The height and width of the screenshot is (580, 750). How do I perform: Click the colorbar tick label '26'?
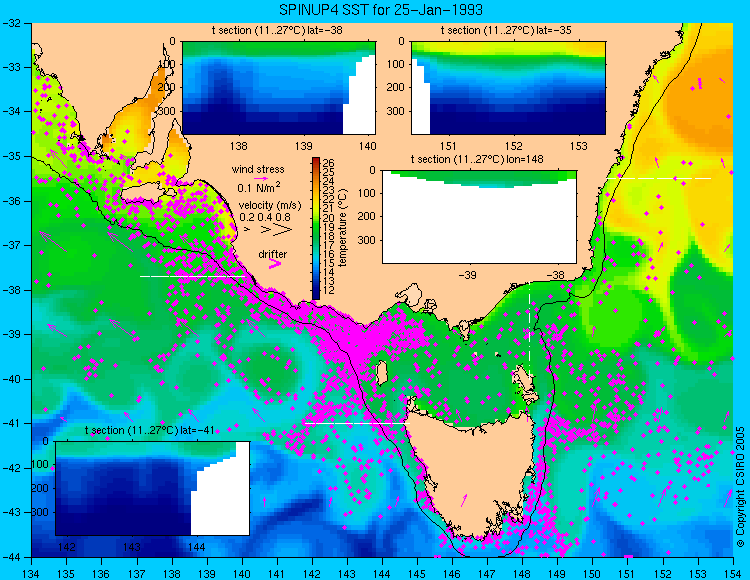pyautogui.click(x=328, y=163)
